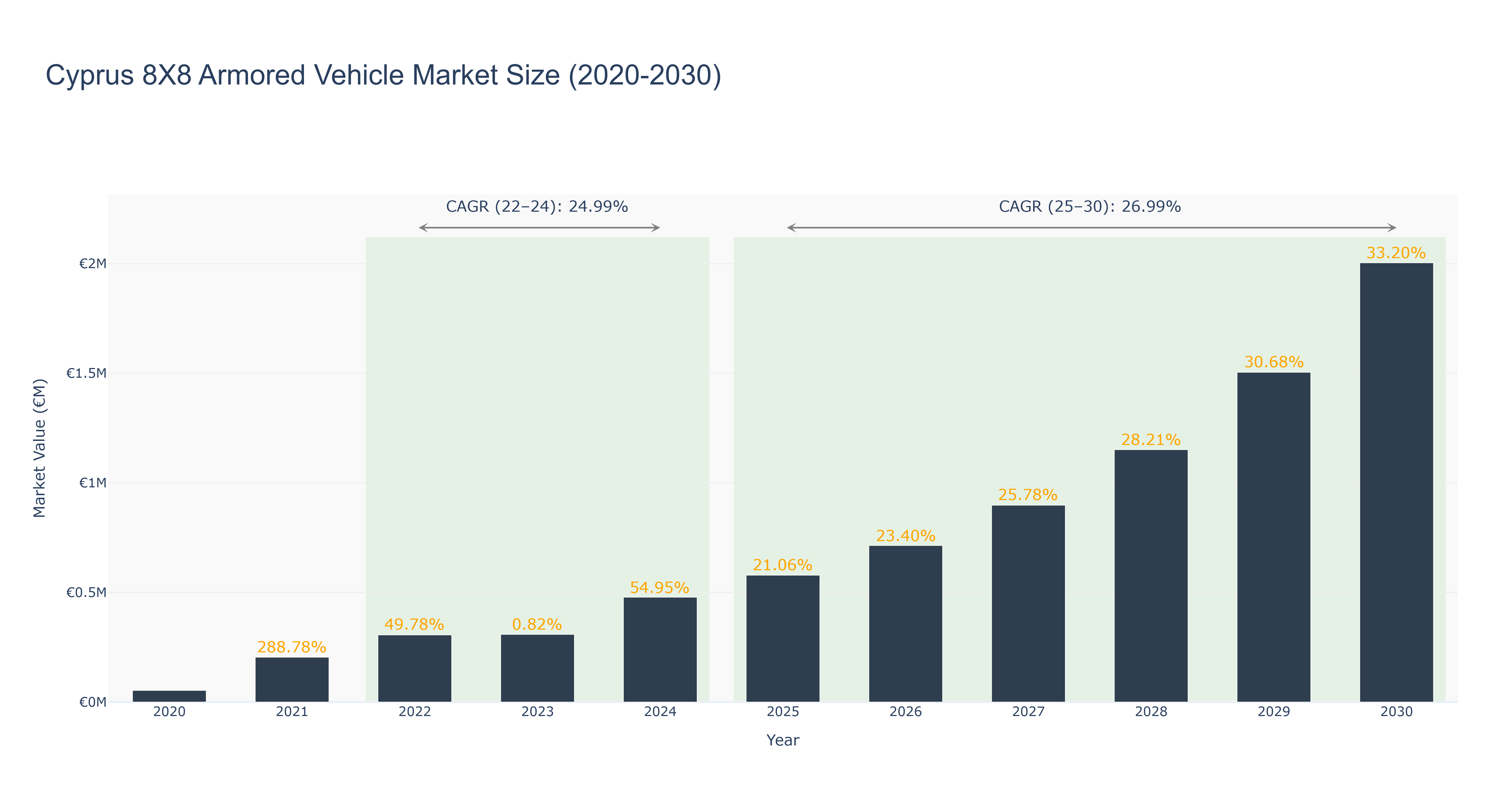Click the €0M y-axis tick label
This screenshot has height=810, width=1512.
coord(93,702)
